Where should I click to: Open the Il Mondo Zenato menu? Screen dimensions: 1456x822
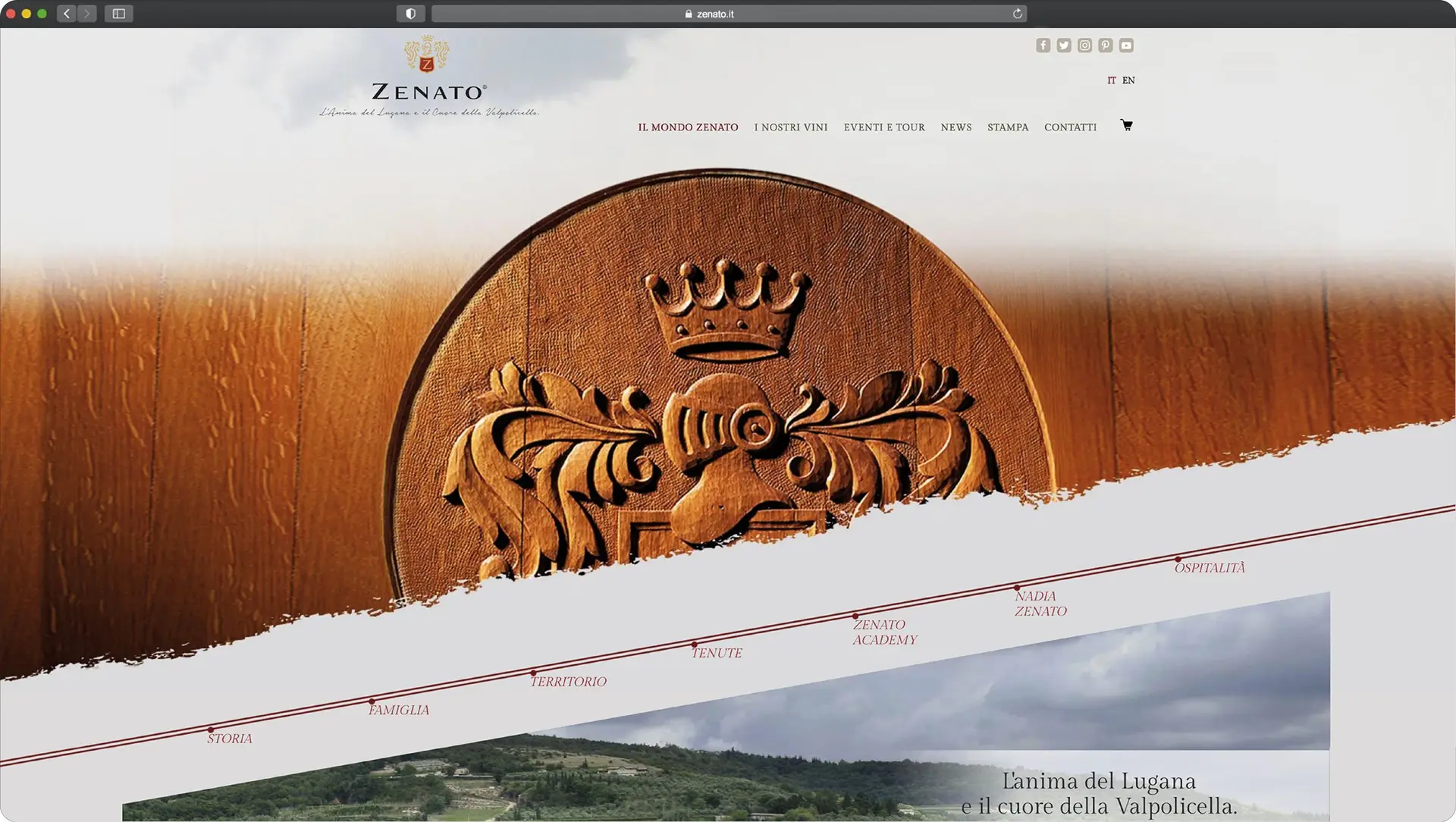(x=688, y=127)
